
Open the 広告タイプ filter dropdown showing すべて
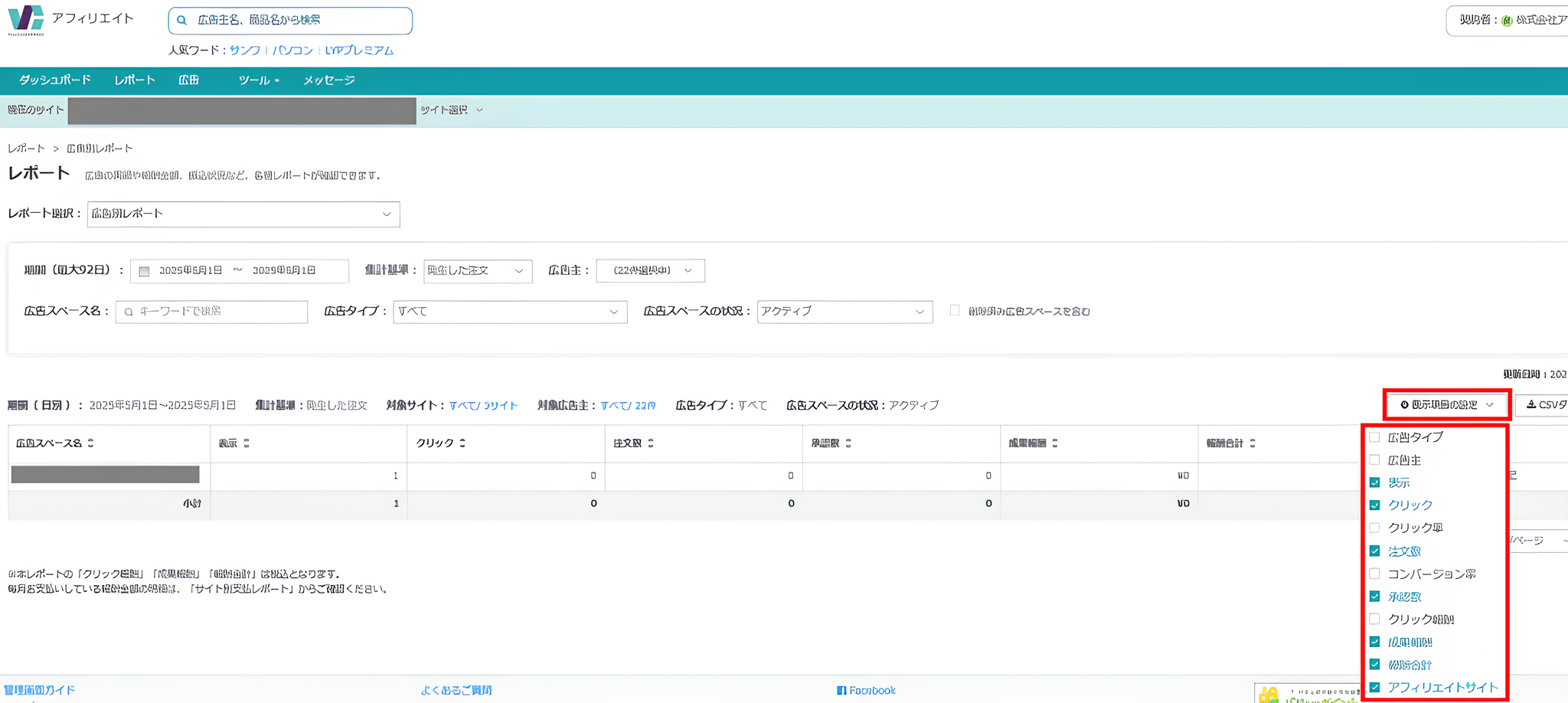tap(509, 312)
